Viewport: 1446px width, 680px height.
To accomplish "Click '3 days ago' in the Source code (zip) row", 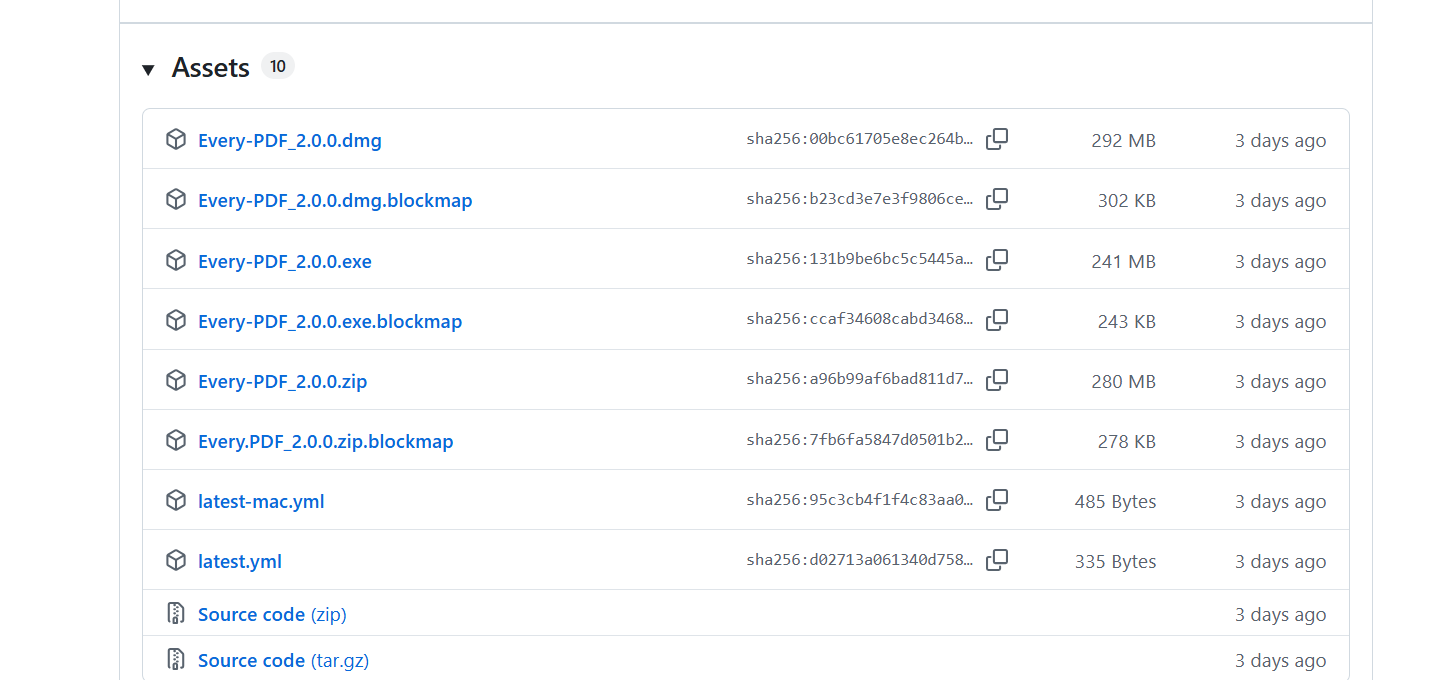I will tap(1280, 615).
